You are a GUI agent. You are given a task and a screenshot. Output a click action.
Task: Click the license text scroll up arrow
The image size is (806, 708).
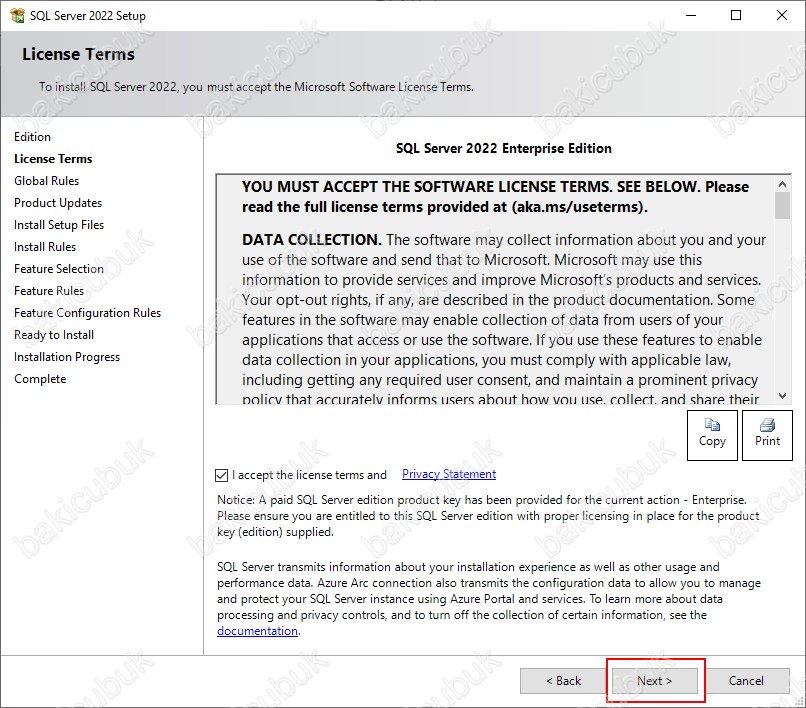coord(782,184)
